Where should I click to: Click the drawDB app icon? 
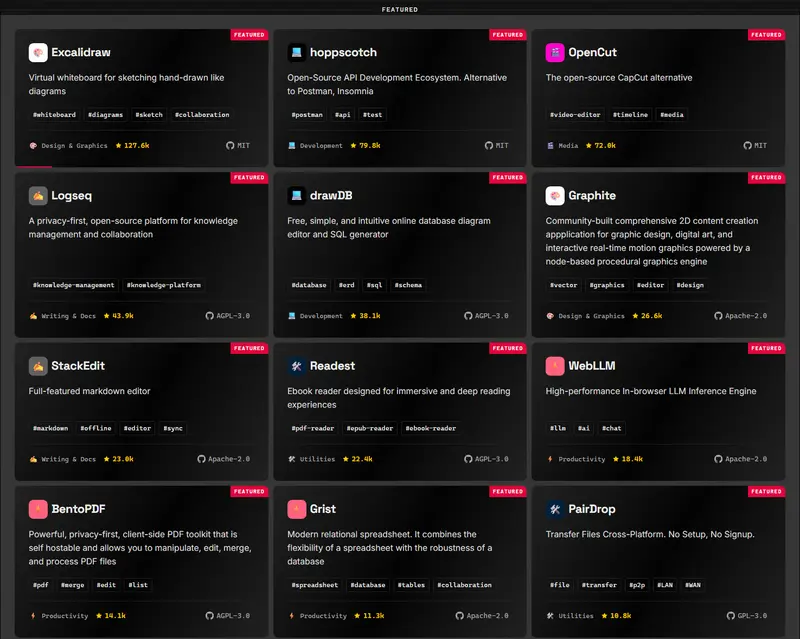coord(296,195)
